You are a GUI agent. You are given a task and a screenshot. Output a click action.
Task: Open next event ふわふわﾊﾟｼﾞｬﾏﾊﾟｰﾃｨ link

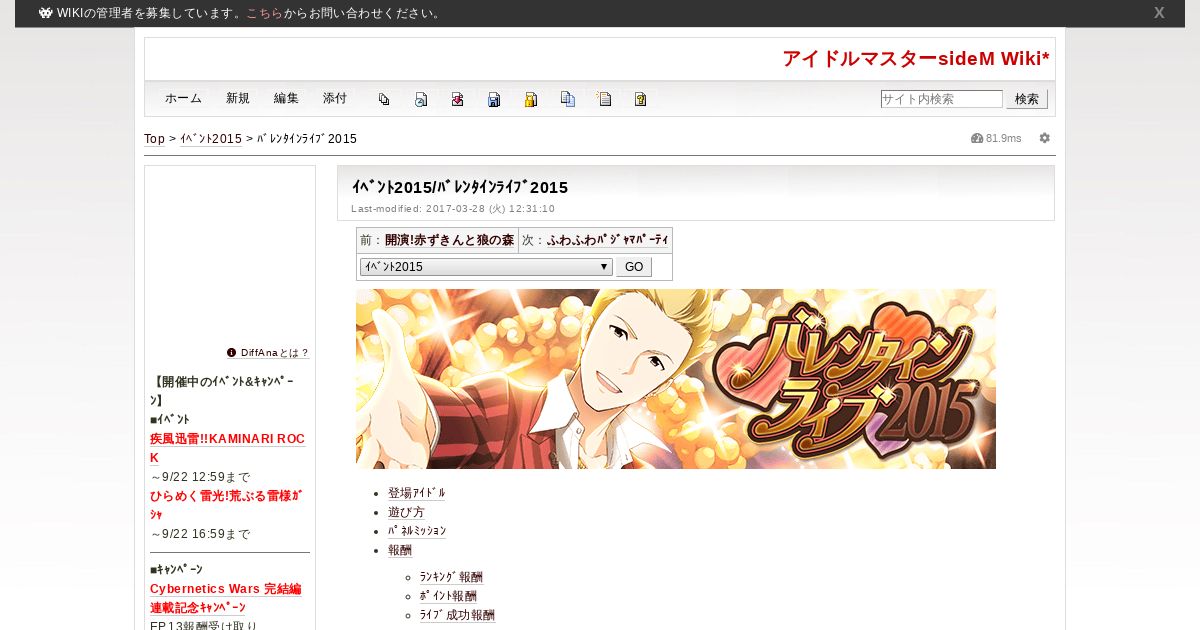[x=608, y=241]
